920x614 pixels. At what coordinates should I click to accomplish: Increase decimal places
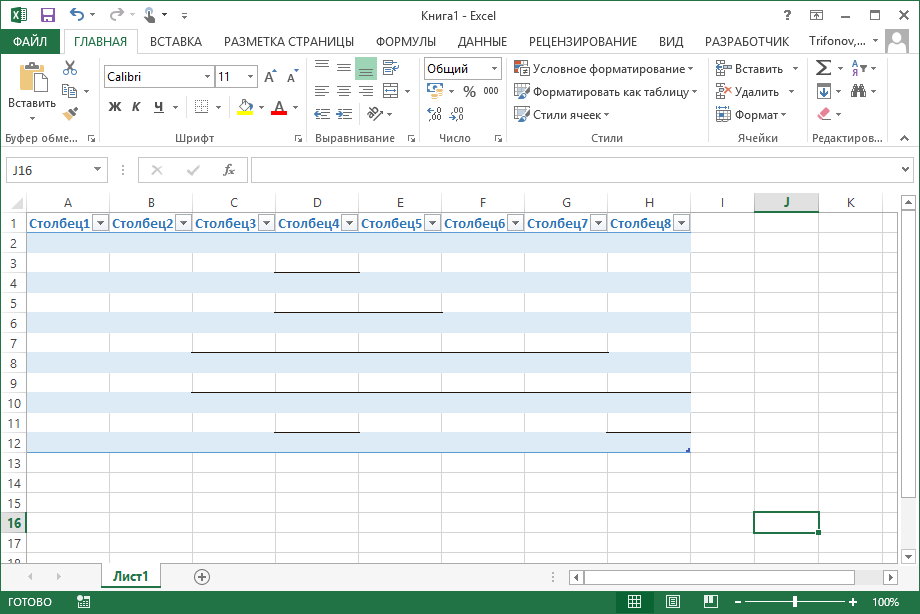(x=434, y=114)
